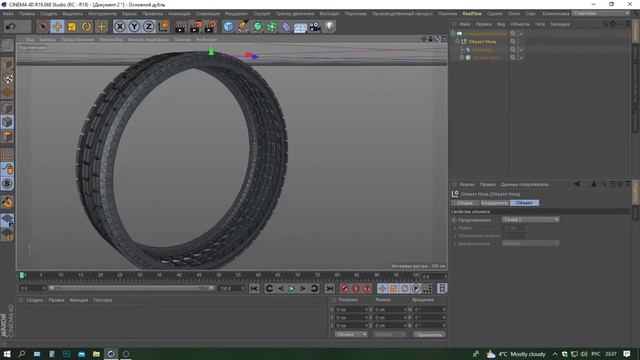Screen dimensions: 640x360
Task: Open the Создать menu
Action: [49, 13]
